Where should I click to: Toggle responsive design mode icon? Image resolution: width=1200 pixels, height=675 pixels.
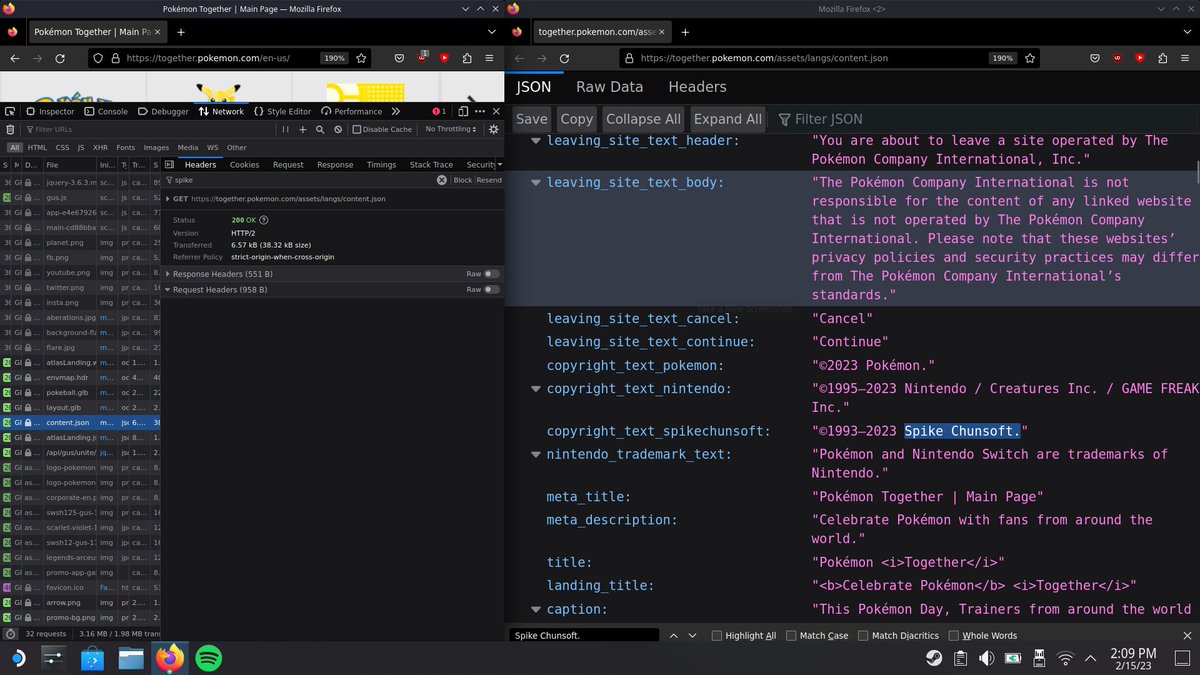(x=464, y=111)
